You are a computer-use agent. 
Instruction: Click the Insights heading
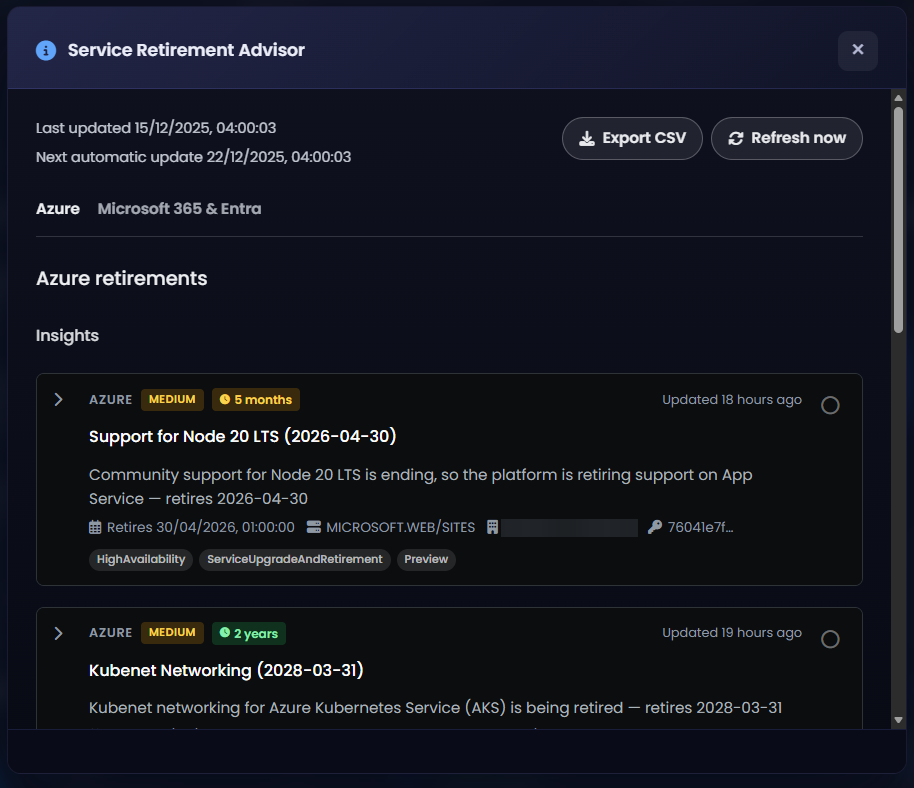67,336
